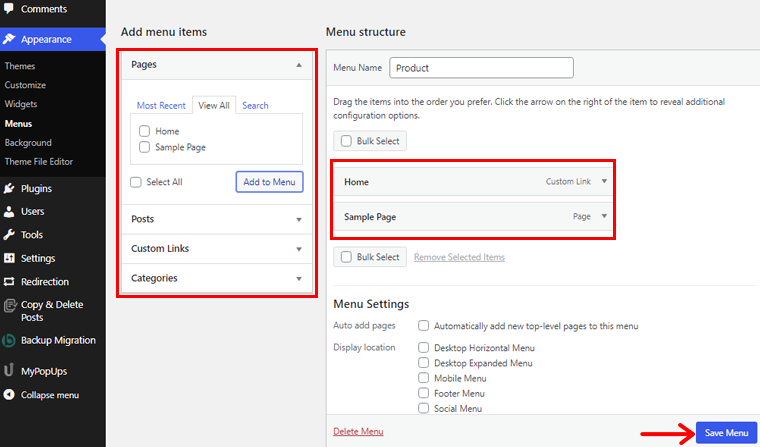Expand the Home menu item arrow
Screen dimensions: 760x447
(604, 182)
